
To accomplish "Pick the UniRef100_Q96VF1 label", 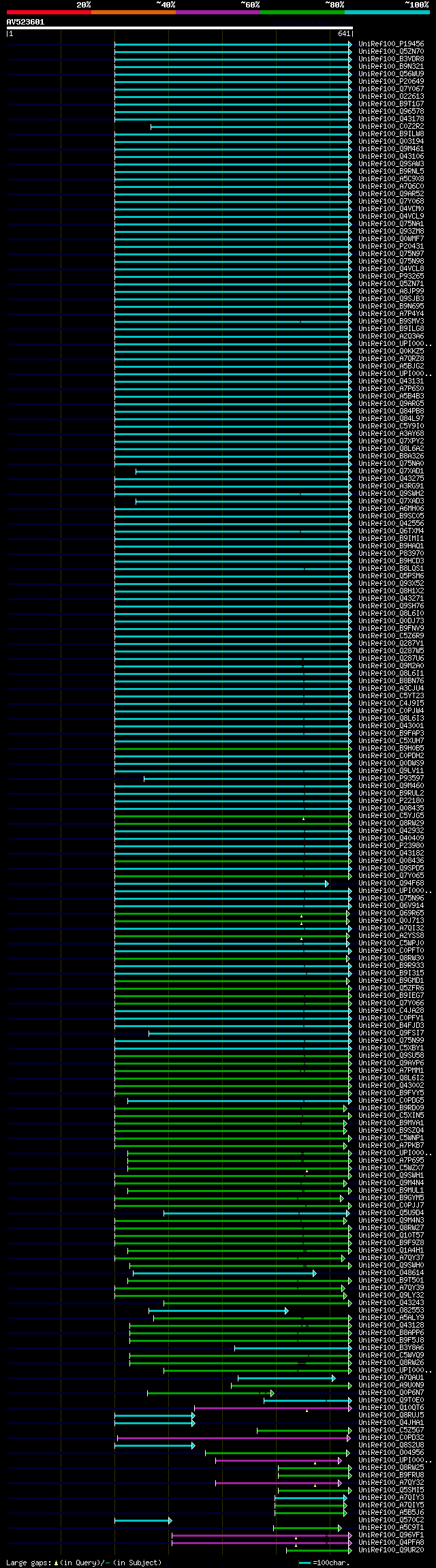I will point(391,1535).
